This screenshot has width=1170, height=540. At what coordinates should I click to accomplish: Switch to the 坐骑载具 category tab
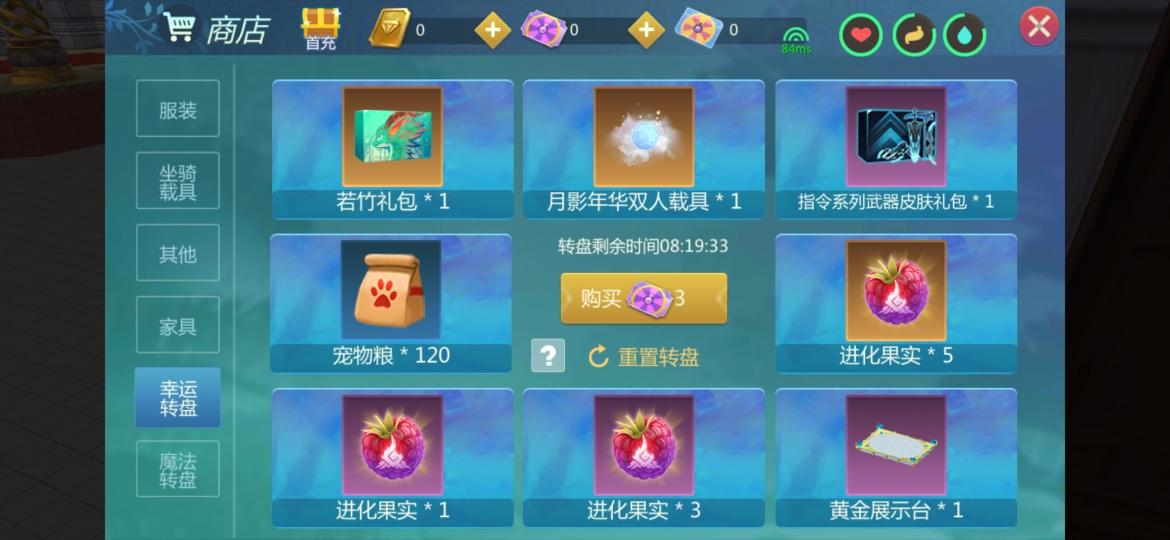pos(178,181)
